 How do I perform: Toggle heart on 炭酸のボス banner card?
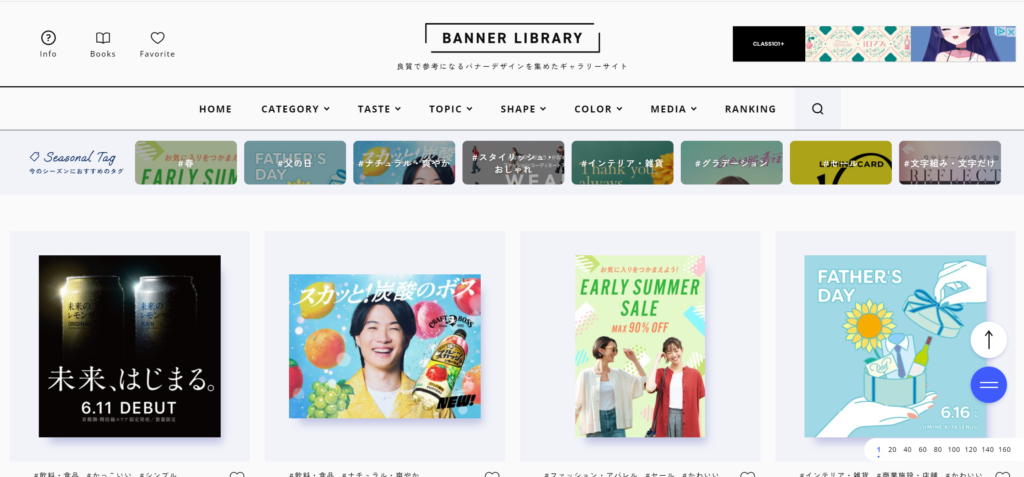(x=492, y=474)
